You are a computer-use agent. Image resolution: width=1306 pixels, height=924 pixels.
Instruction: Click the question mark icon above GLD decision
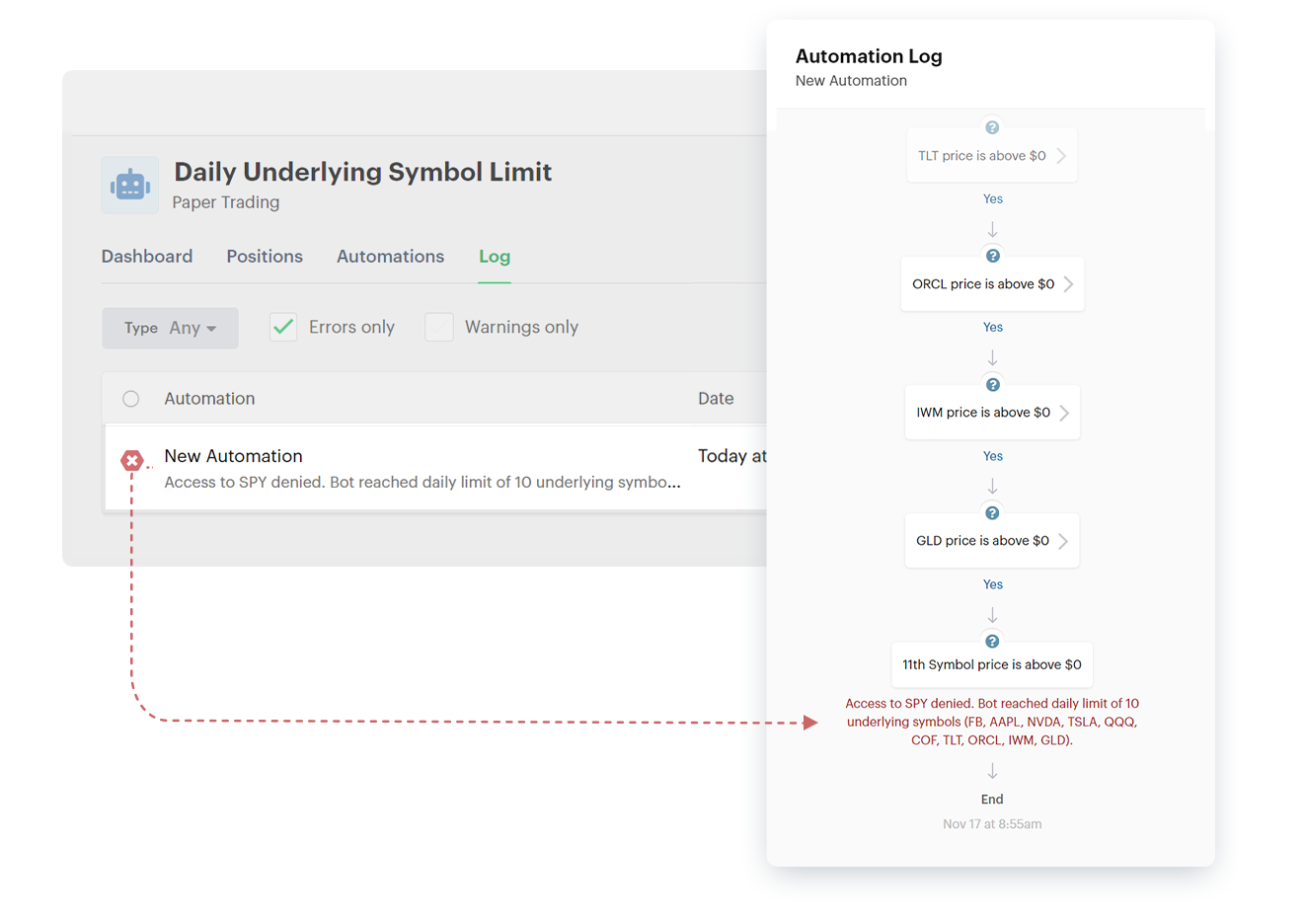[993, 513]
